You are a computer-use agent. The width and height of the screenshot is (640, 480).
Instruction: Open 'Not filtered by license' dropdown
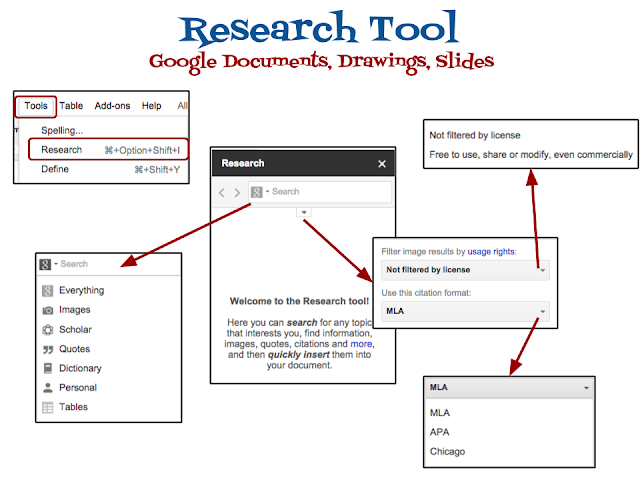click(x=465, y=270)
